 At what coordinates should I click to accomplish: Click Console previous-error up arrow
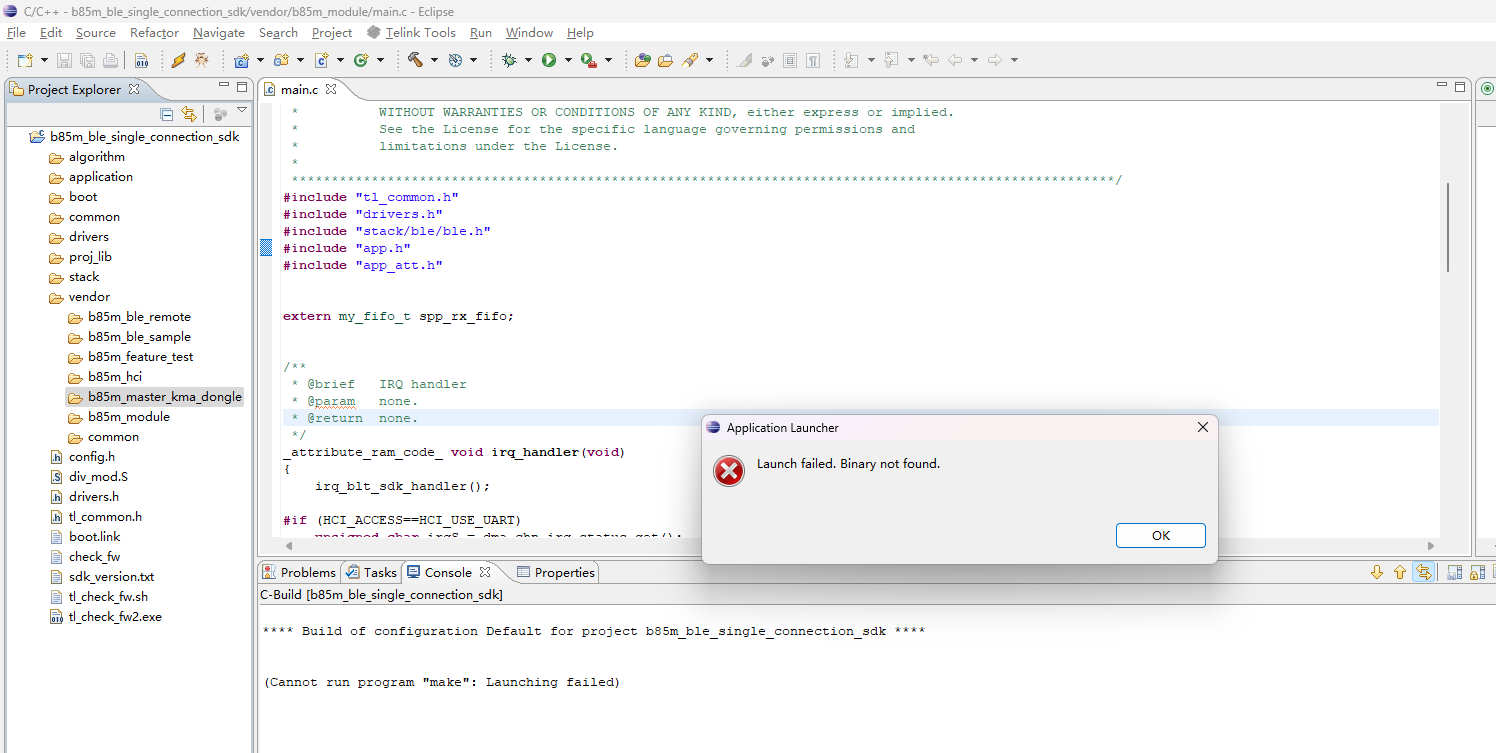1400,572
